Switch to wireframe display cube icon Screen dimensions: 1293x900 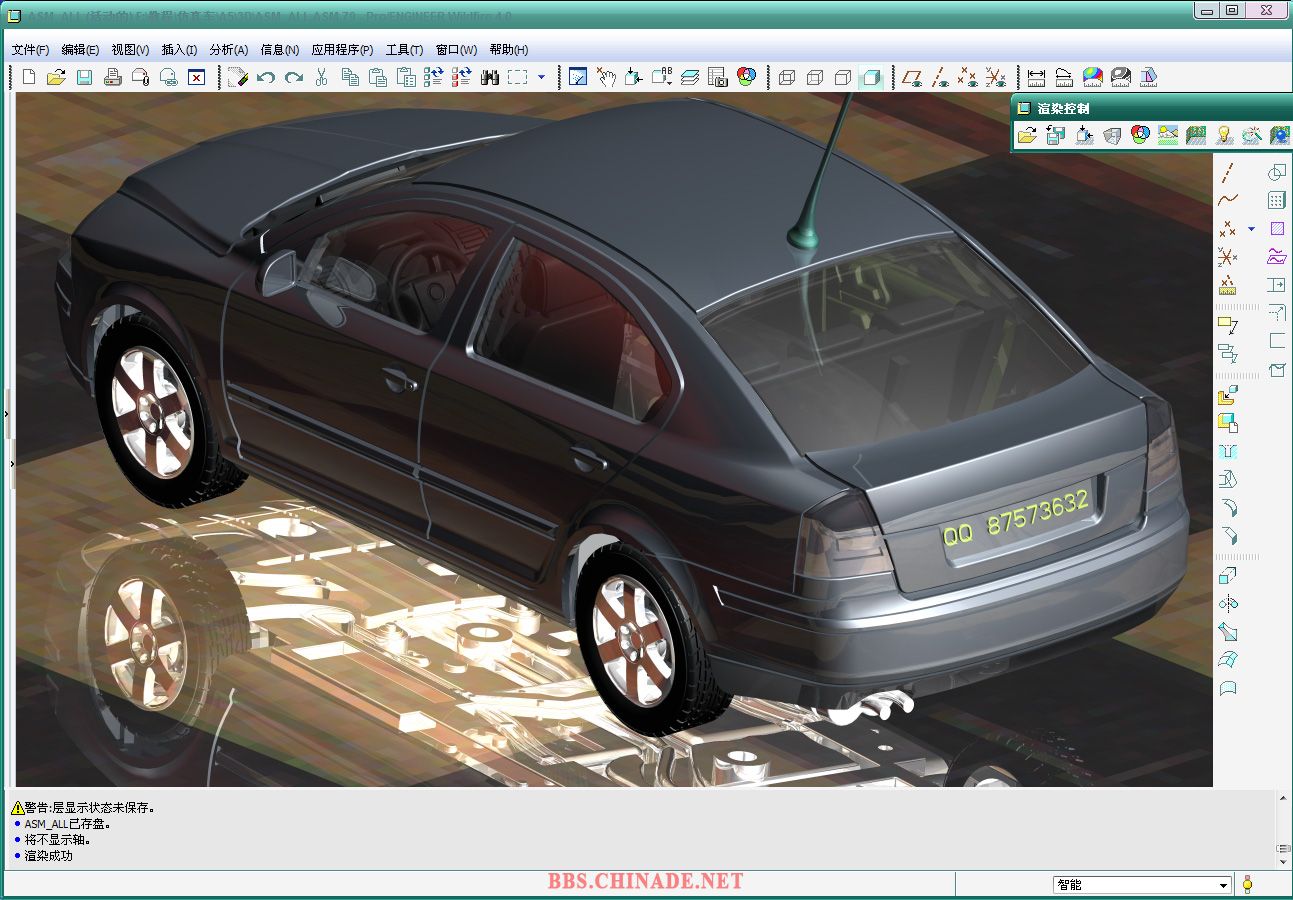[787, 77]
